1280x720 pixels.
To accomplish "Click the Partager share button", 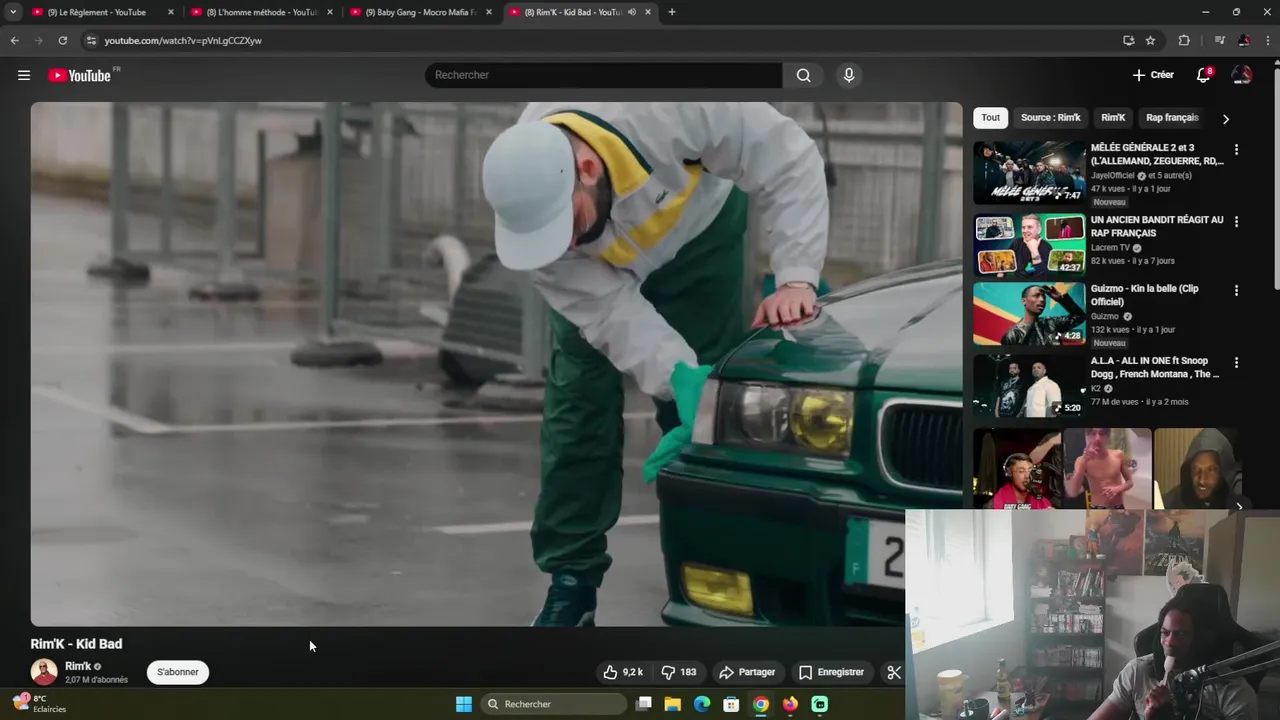I will click(747, 672).
